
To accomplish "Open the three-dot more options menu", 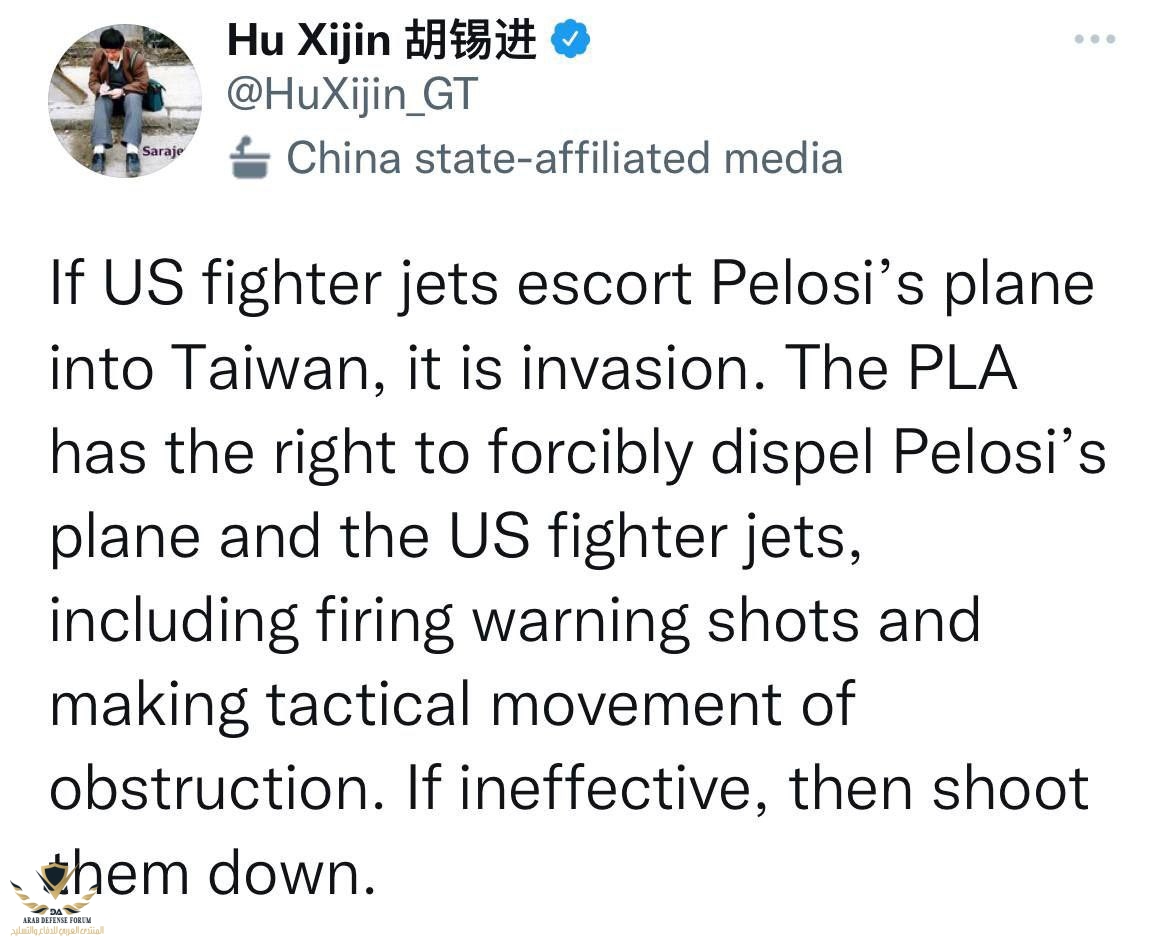I will [x=1095, y=39].
